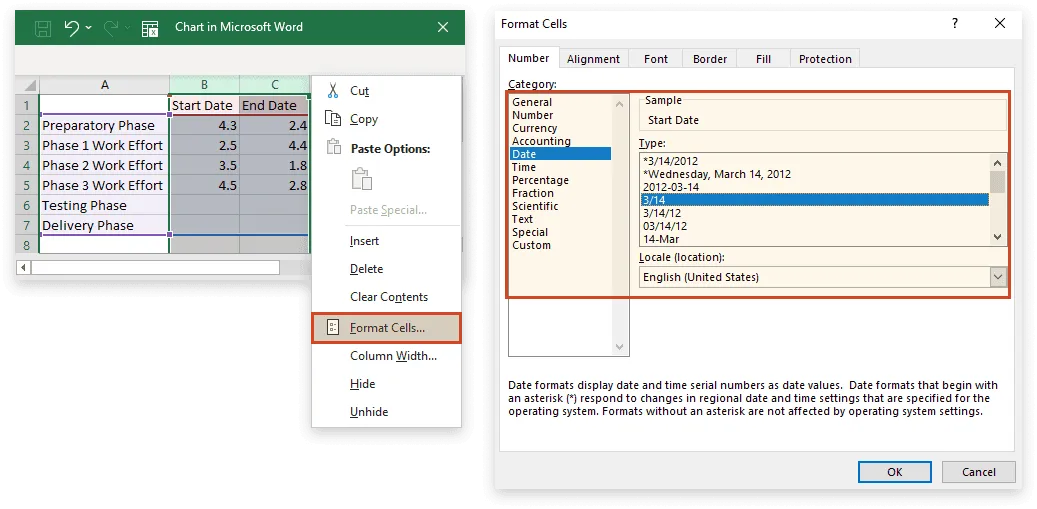This screenshot has height=509, width=1037.
Task: Click the select-all corner of the spreadsheet
Action: tap(27, 85)
